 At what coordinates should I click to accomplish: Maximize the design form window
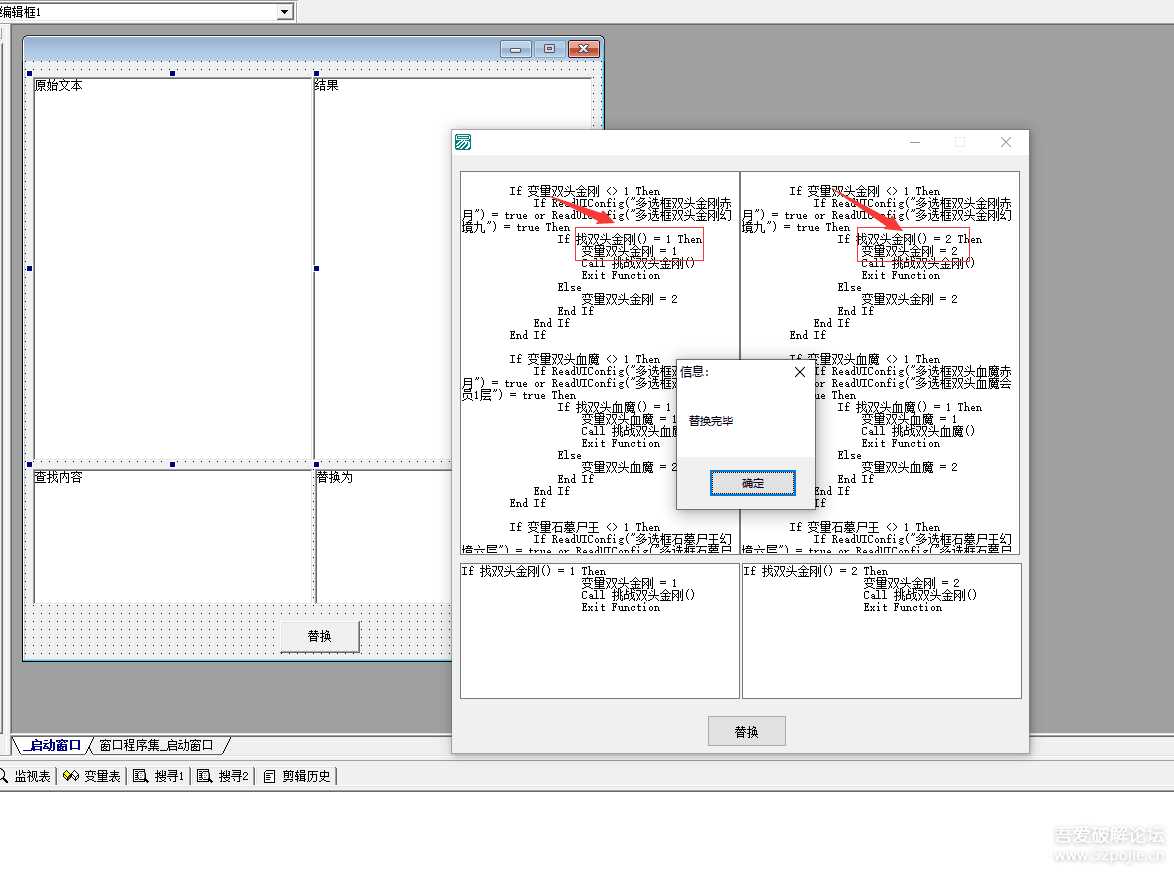[x=549, y=49]
